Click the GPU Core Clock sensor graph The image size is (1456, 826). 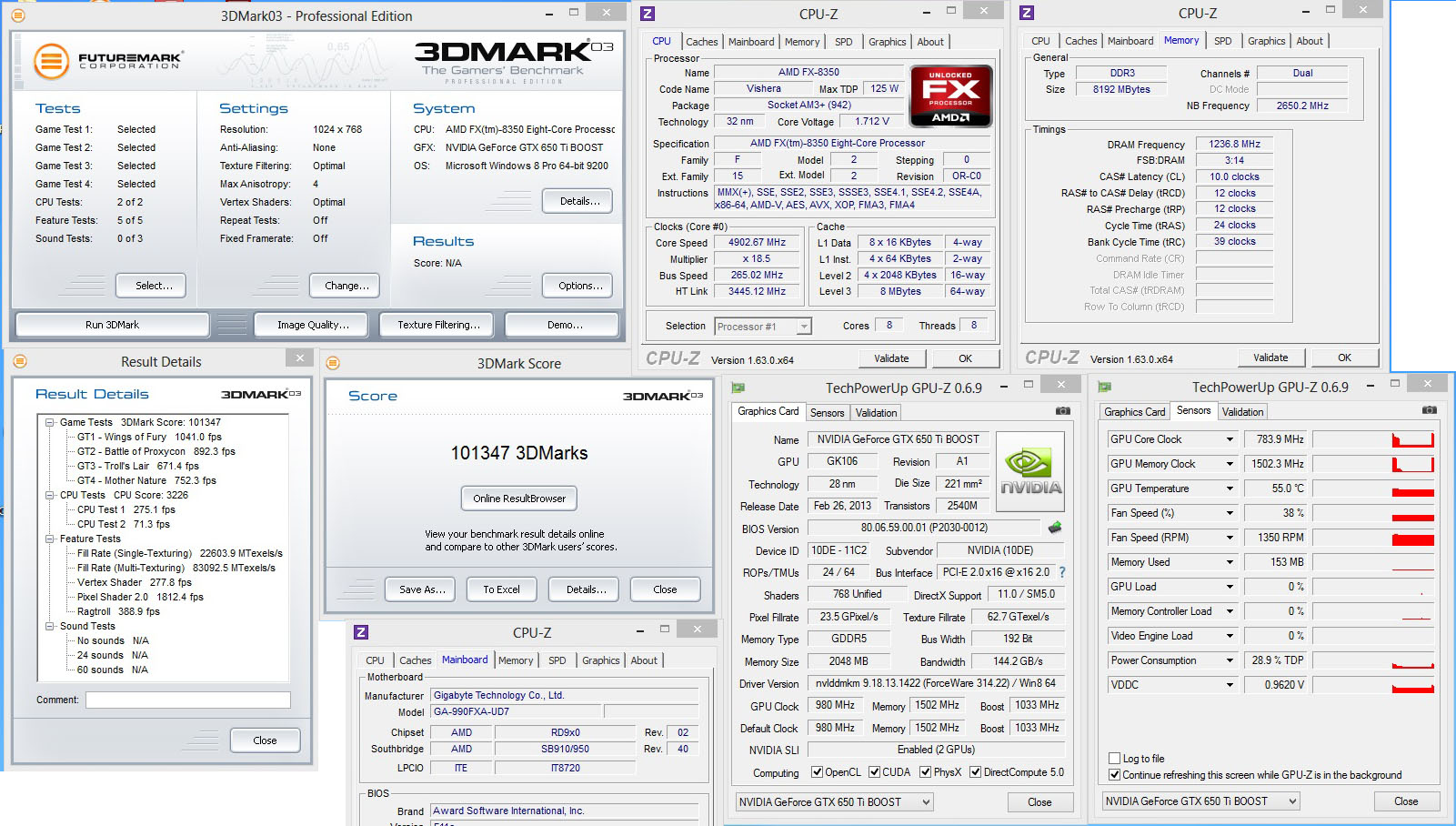tap(1373, 439)
